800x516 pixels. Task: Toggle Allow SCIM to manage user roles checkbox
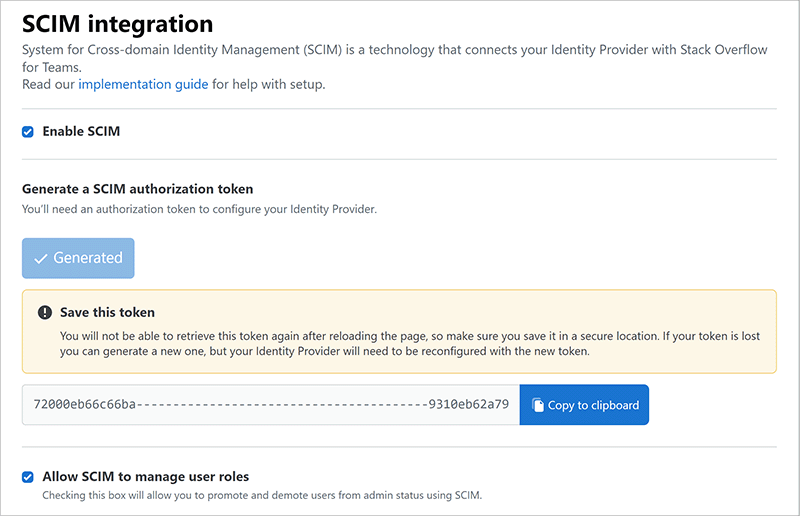28,477
